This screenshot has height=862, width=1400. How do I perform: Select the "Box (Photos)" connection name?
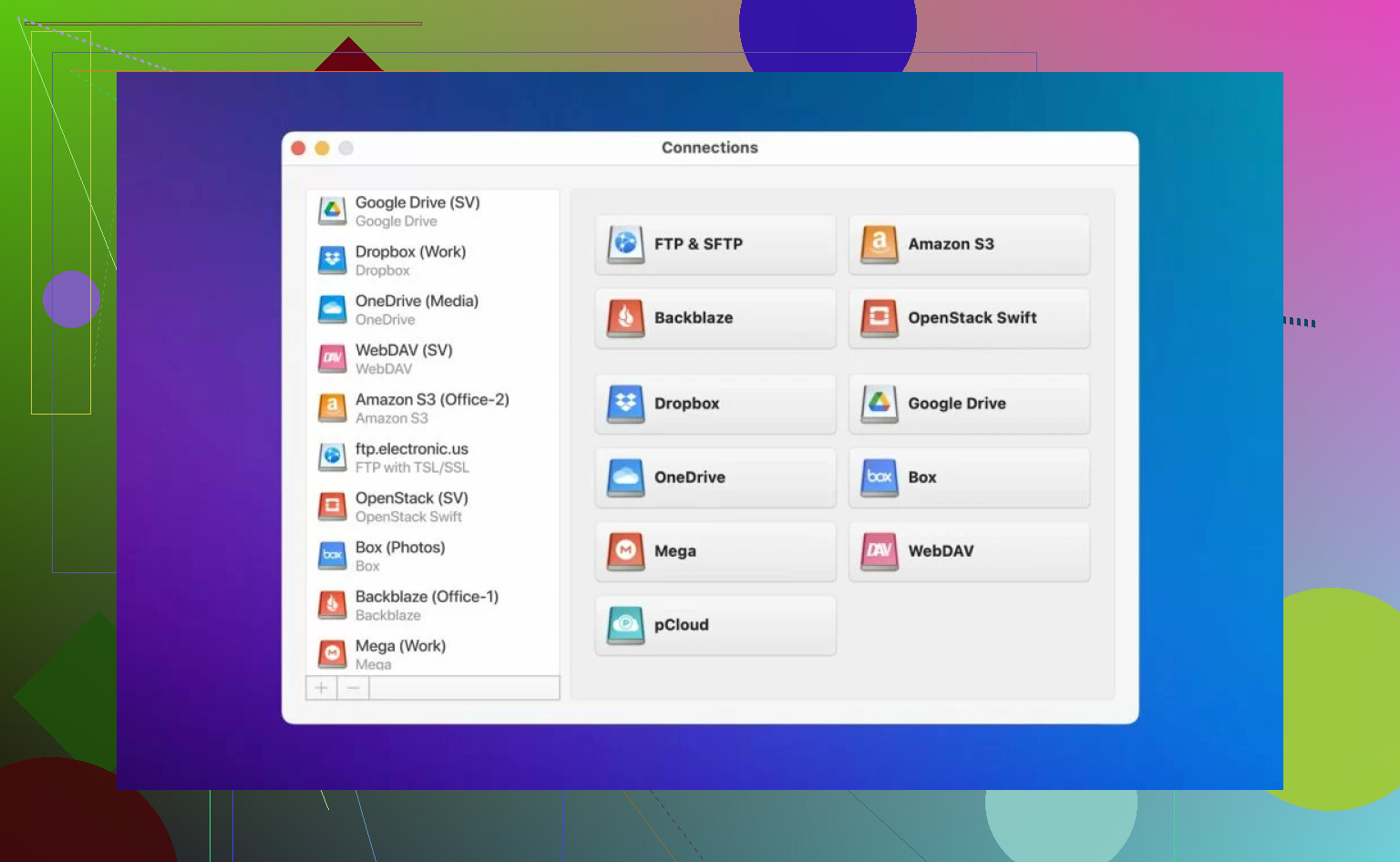pos(400,547)
